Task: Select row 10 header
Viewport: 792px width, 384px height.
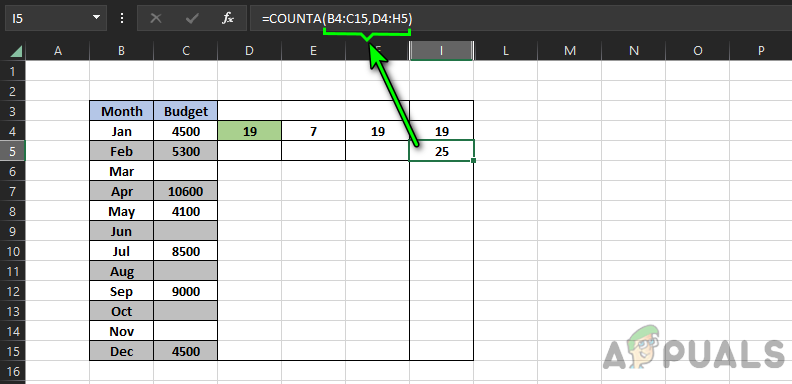Action: pos(13,251)
